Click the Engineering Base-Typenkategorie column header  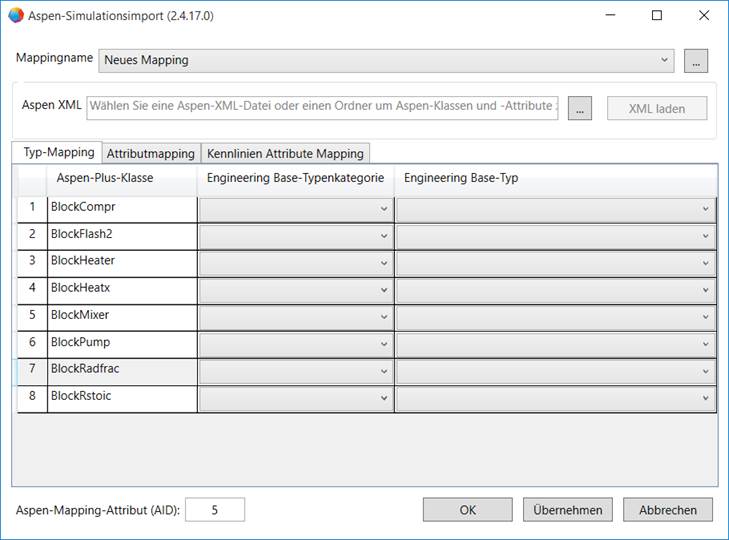[x=296, y=179]
